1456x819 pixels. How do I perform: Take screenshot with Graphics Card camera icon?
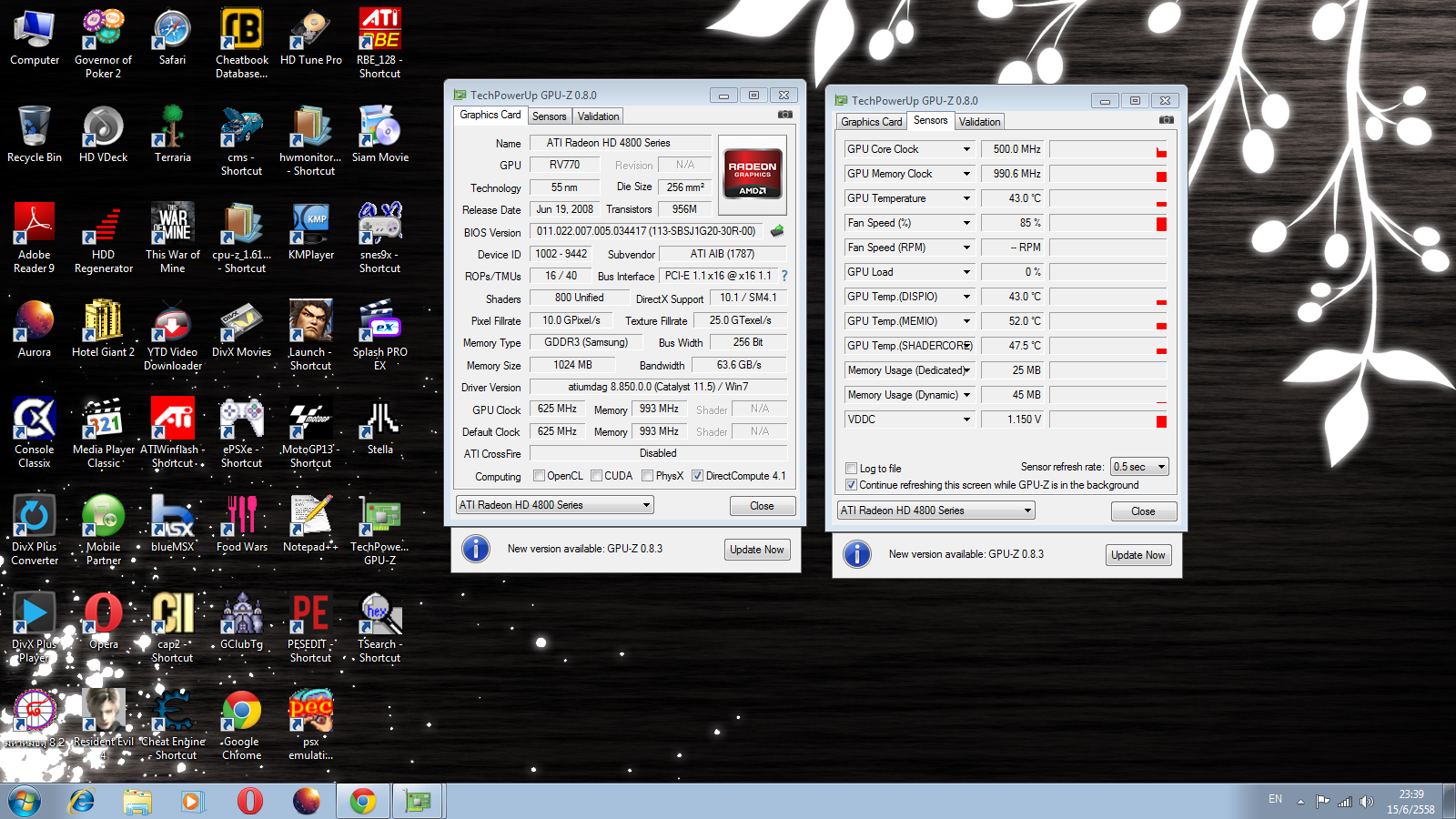tap(785, 115)
